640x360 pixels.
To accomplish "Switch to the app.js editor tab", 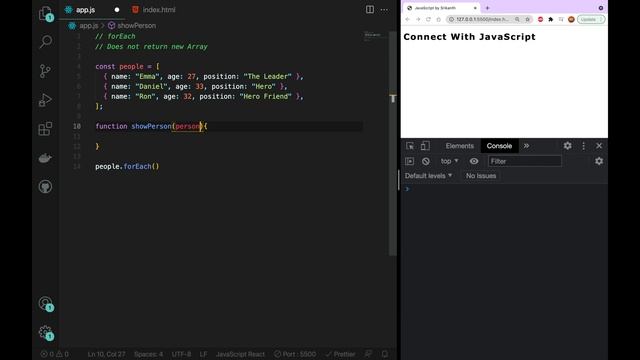I will tap(86, 10).
